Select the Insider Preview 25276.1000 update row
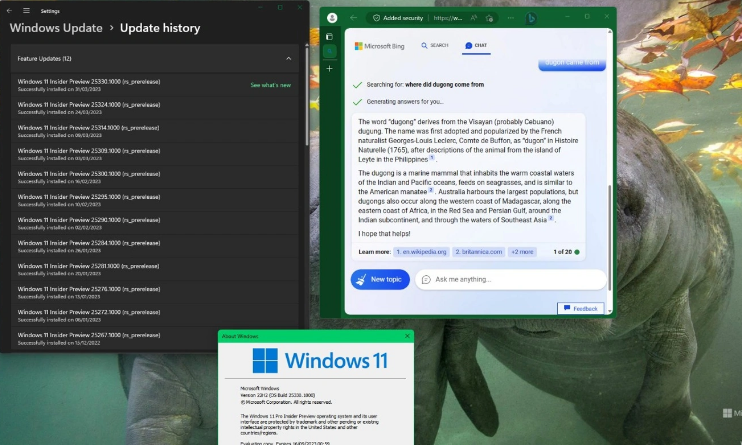 coord(154,293)
